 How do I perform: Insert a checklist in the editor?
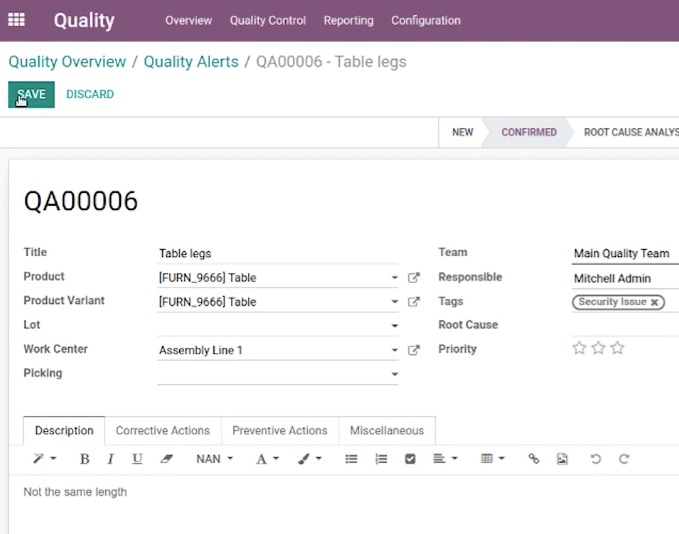[x=410, y=459]
